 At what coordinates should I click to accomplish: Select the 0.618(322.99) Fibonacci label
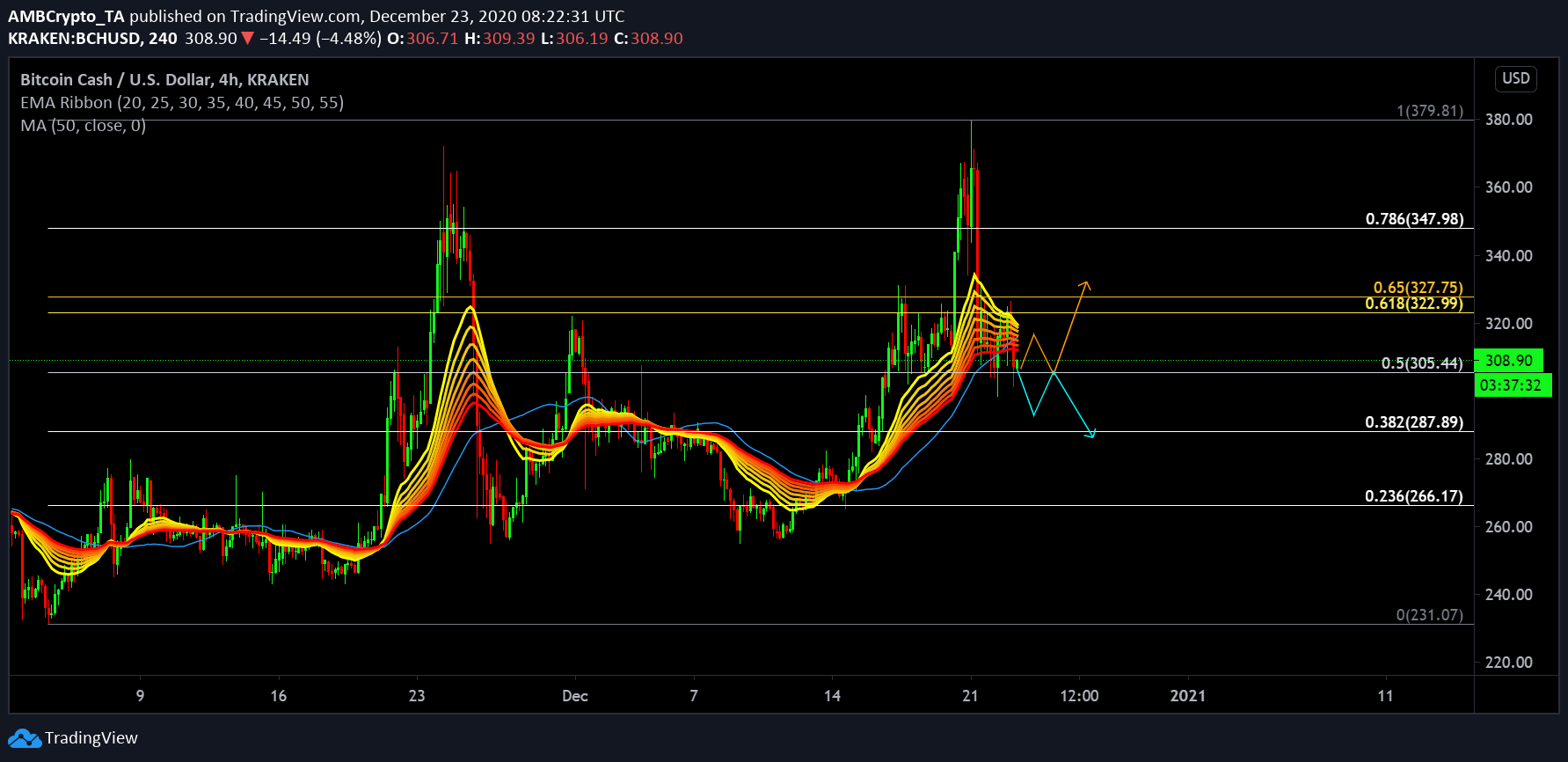pyautogui.click(x=1414, y=304)
